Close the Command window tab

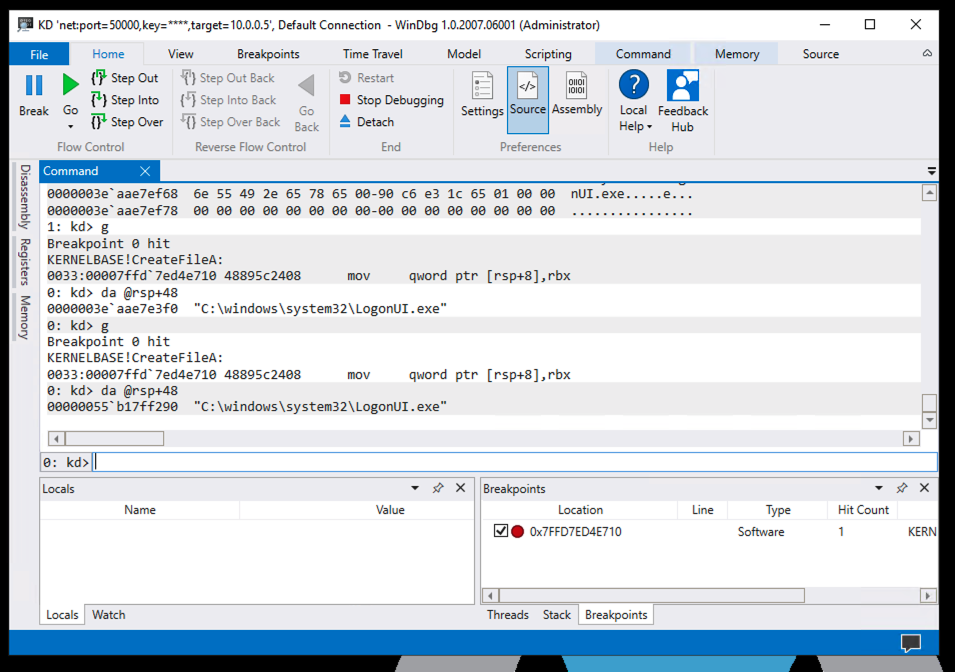click(145, 171)
